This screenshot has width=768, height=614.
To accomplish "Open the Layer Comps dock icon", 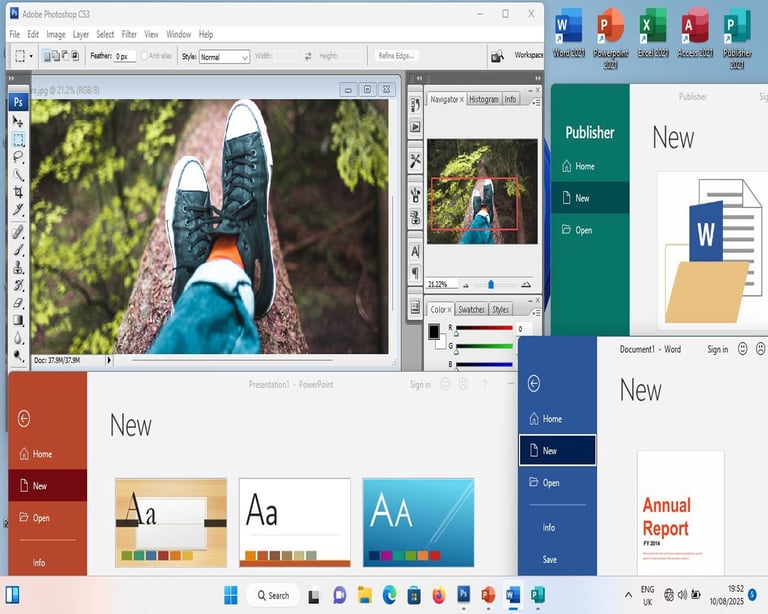I will tap(415, 307).
